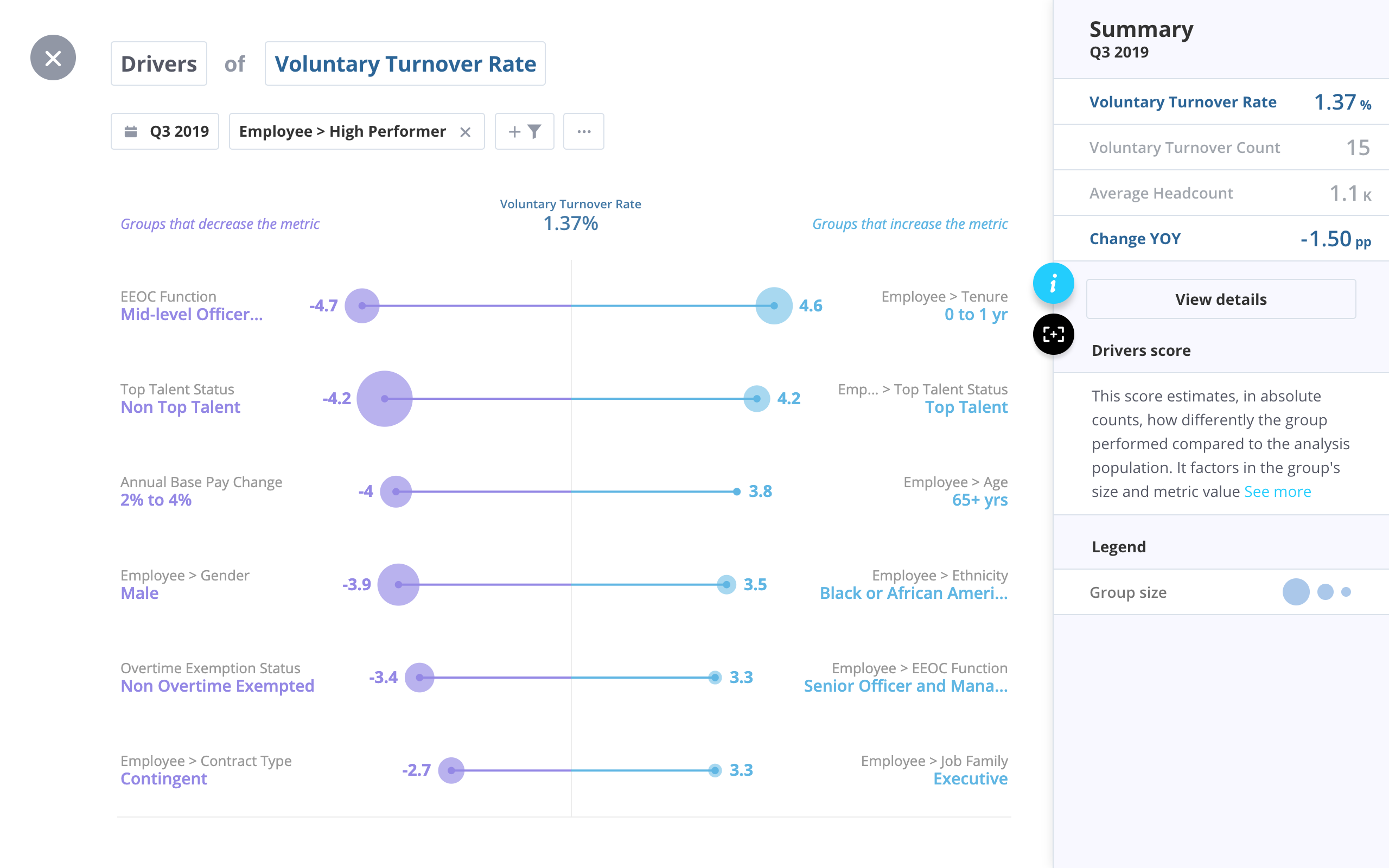
Task: Click the 65+ yrs label
Action: [x=980, y=500]
